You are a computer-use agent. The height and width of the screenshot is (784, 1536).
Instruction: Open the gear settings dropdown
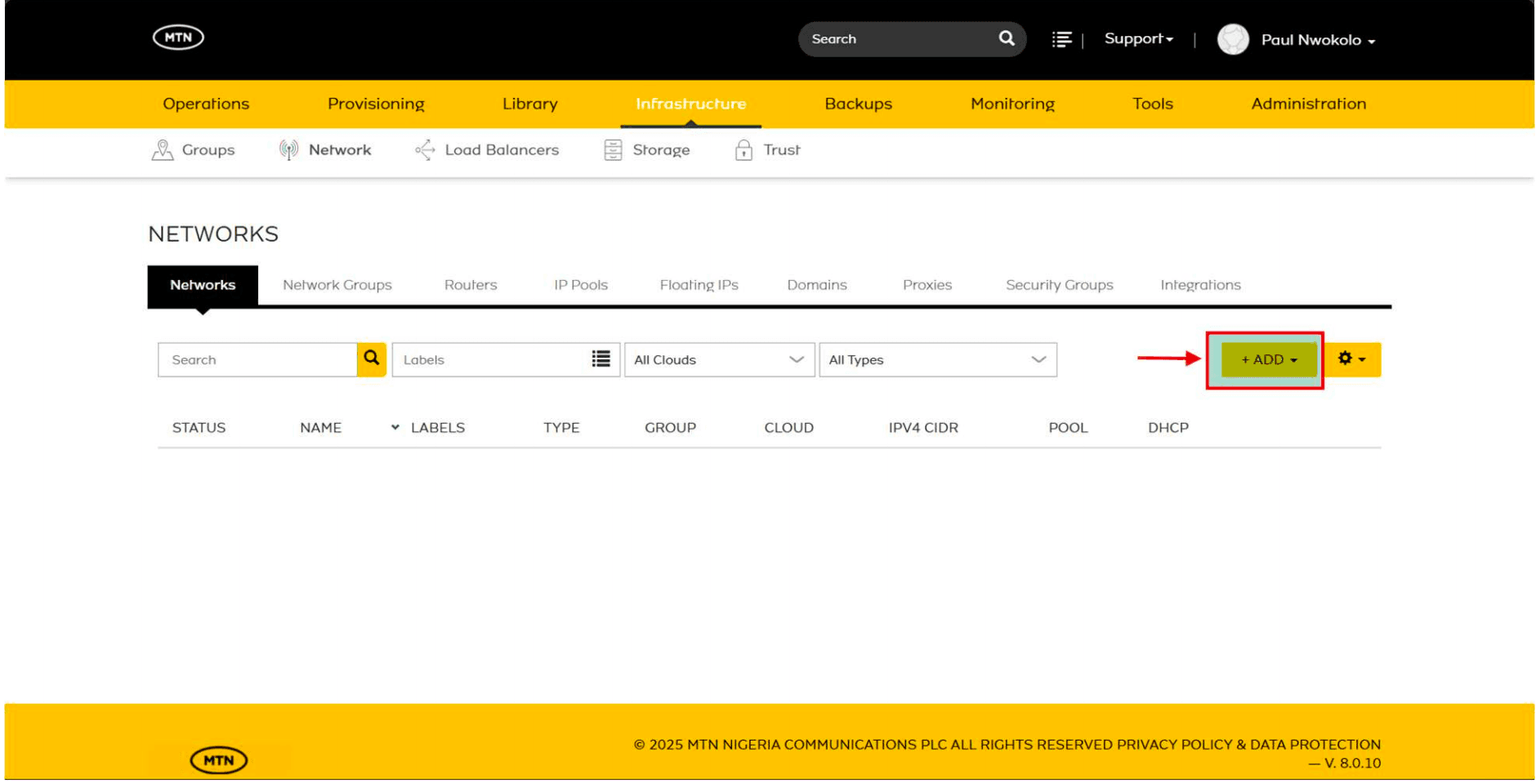pos(1351,359)
